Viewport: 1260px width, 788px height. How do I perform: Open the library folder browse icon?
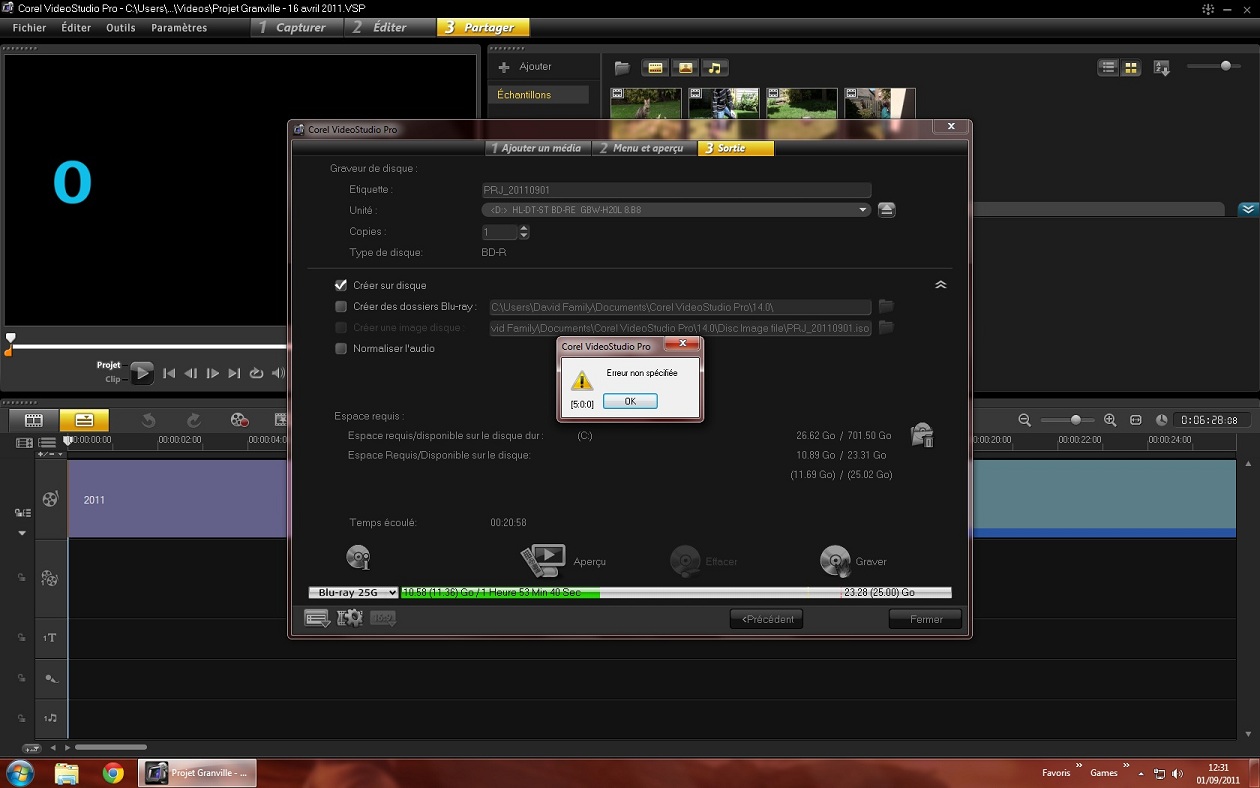click(x=622, y=68)
